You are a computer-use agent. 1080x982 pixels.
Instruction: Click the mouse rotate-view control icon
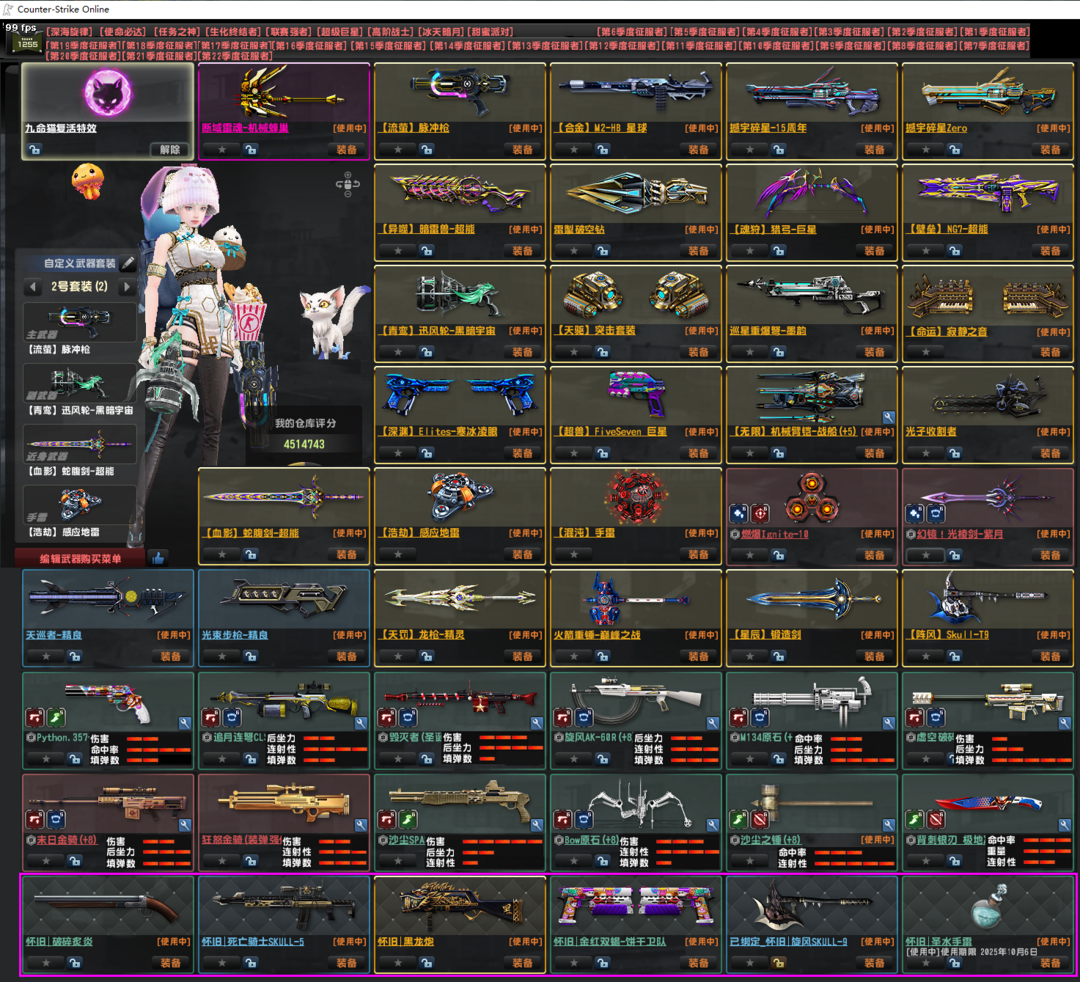[x=348, y=184]
